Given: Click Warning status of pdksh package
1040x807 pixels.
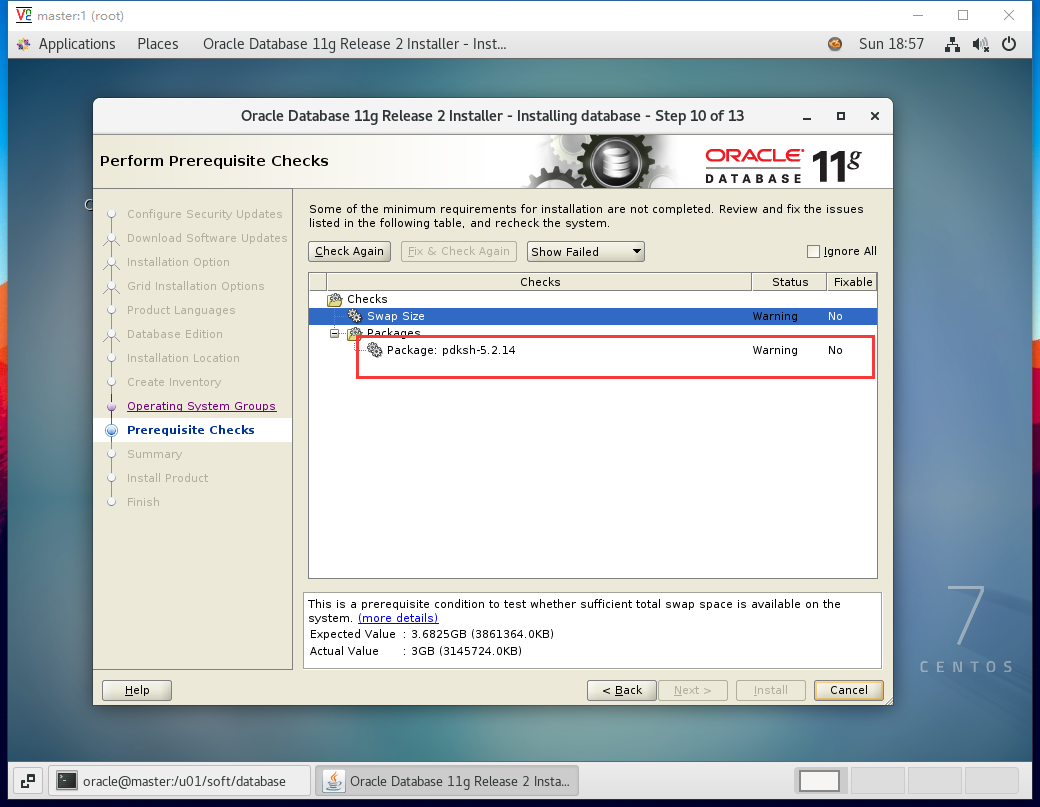Looking at the screenshot, I should pyautogui.click(x=775, y=350).
